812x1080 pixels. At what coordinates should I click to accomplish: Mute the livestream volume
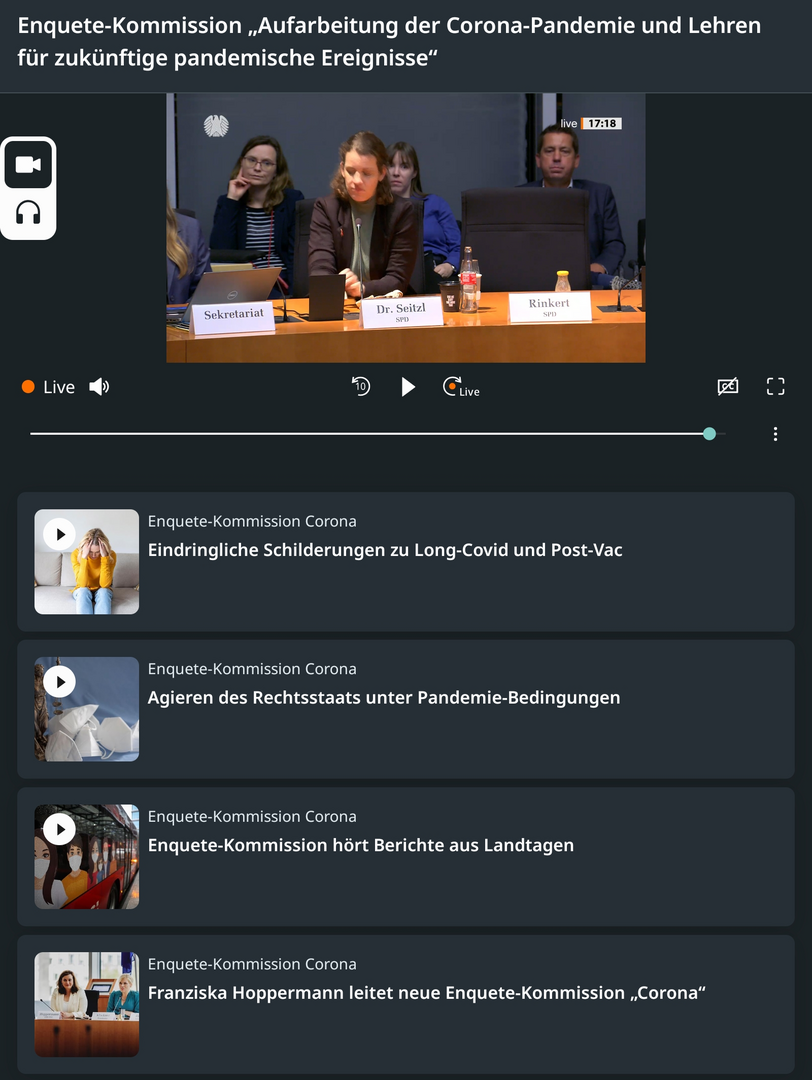99,387
